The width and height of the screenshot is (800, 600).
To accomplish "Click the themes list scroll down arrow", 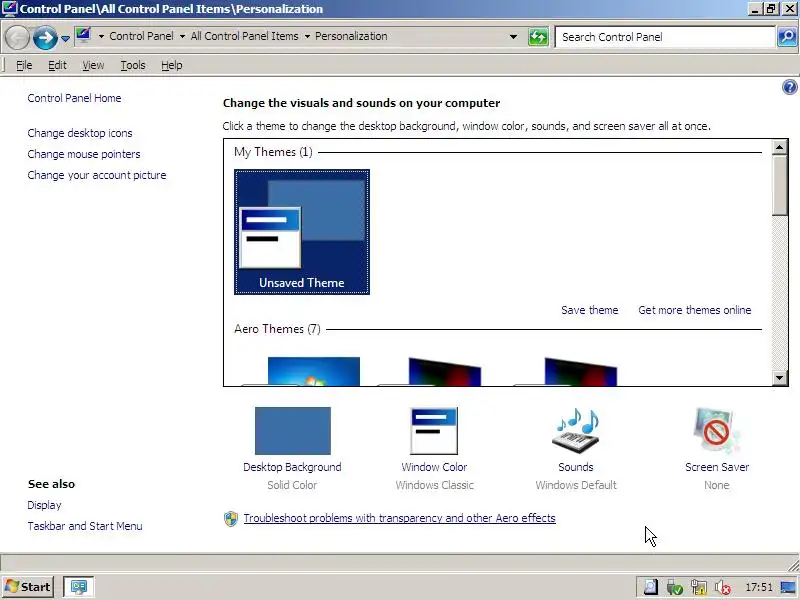I will 780,378.
